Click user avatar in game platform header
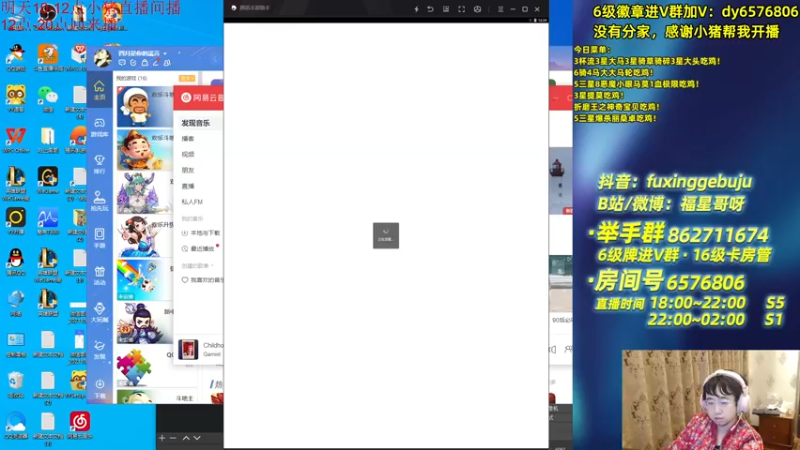 102,58
